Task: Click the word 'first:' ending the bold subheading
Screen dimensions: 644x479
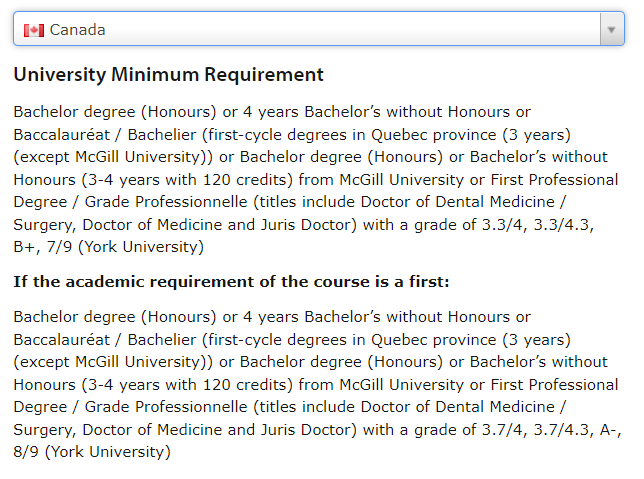Action: [429, 282]
